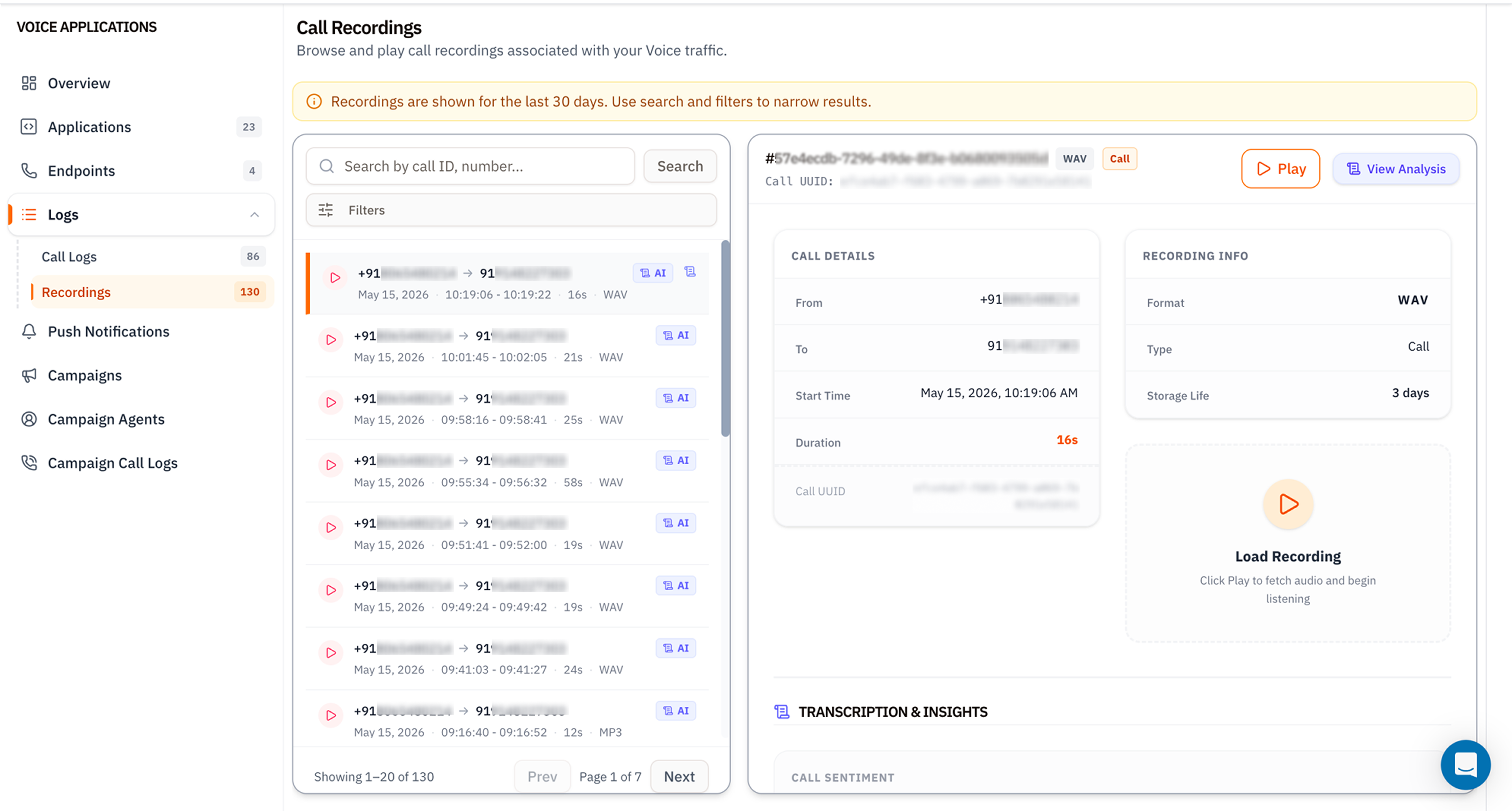
Task: Click the Endpoints phone icon
Action: click(x=29, y=171)
